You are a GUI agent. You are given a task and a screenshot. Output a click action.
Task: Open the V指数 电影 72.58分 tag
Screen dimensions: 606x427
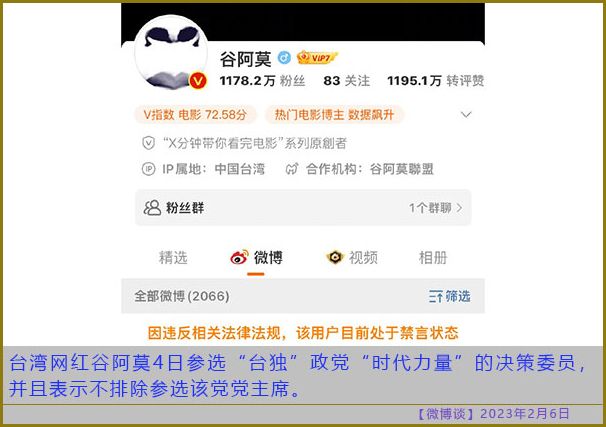[x=195, y=114]
